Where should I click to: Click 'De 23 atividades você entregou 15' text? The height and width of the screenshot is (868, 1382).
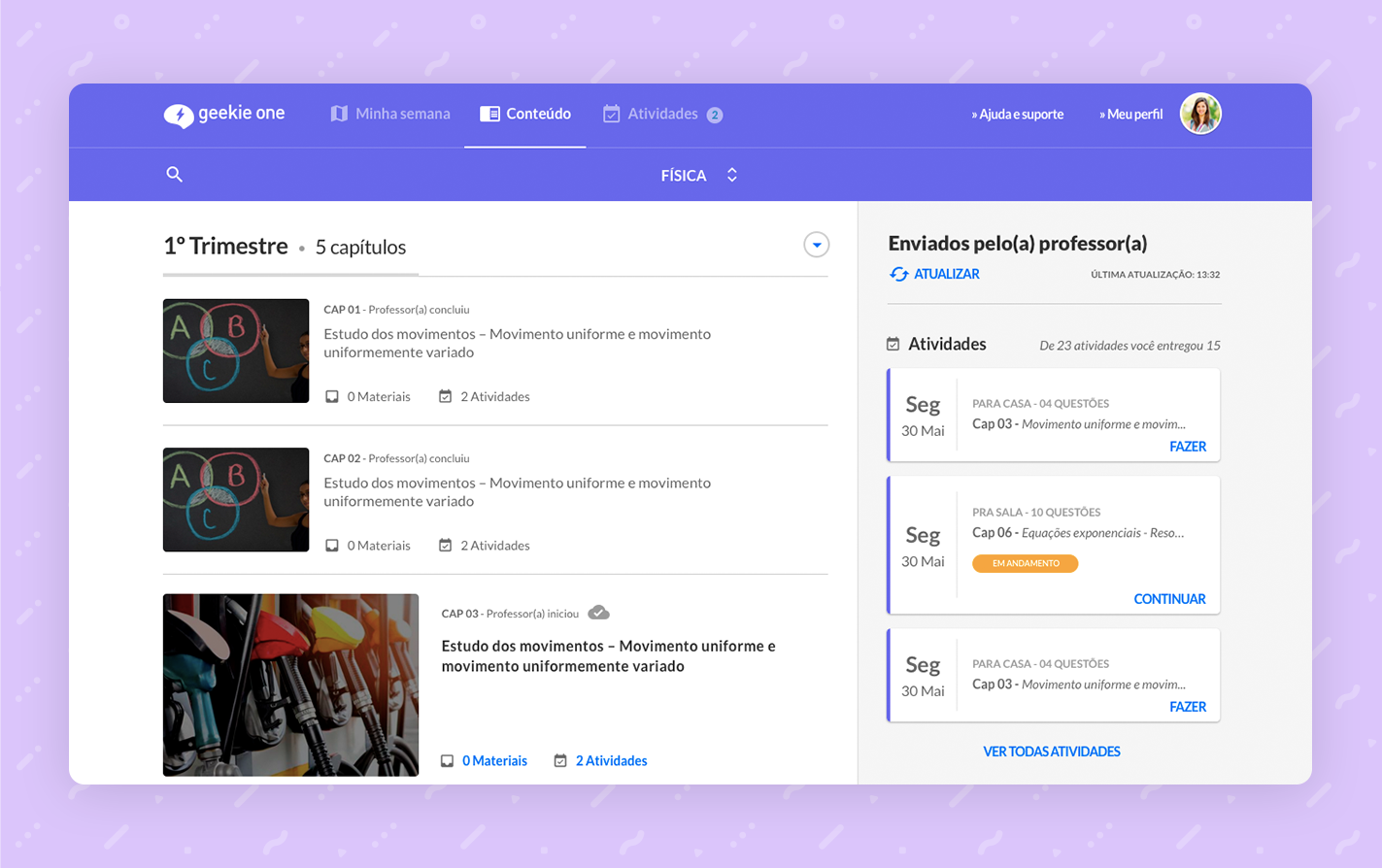tap(1129, 346)
